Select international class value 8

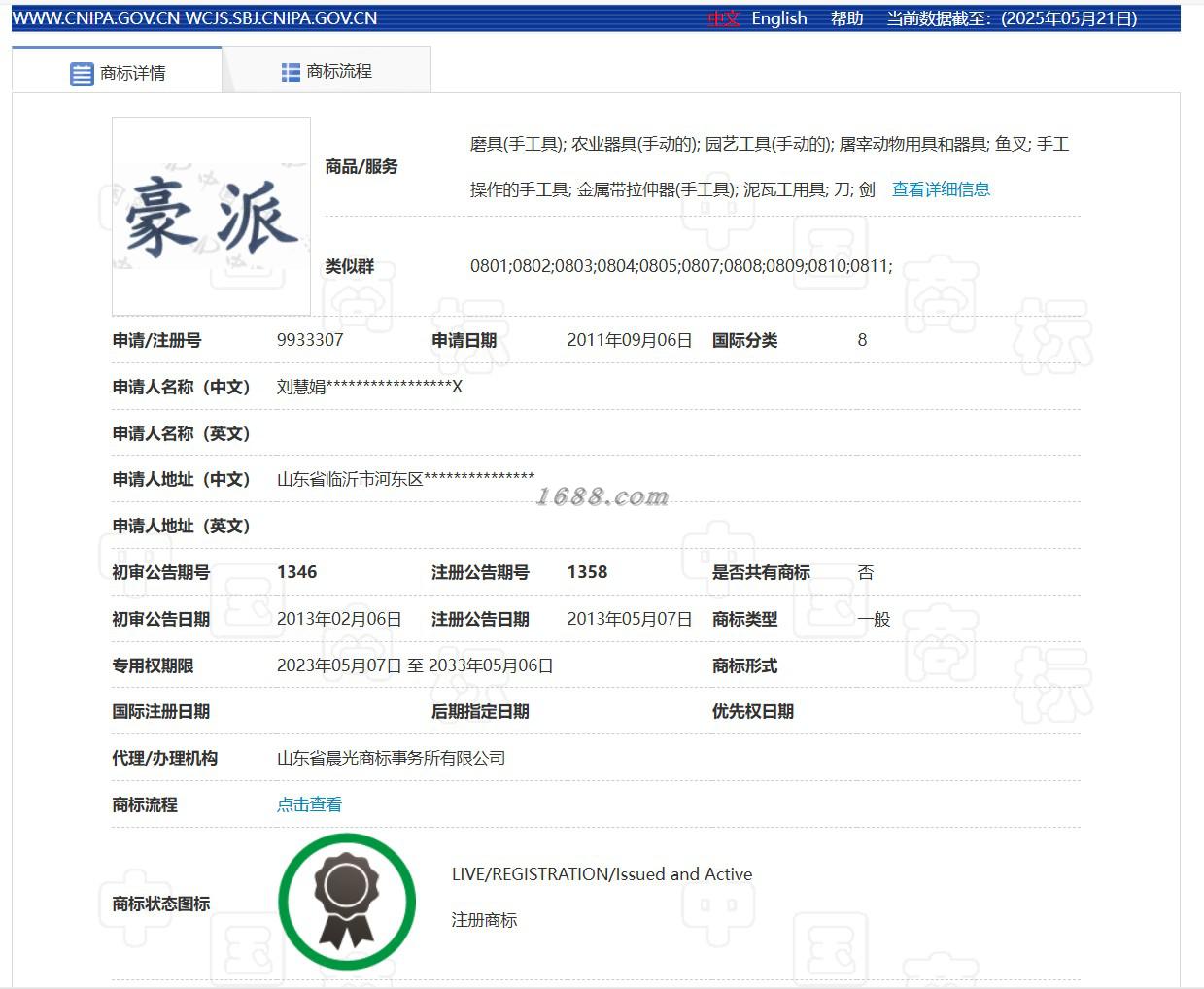tap(862, 340)
